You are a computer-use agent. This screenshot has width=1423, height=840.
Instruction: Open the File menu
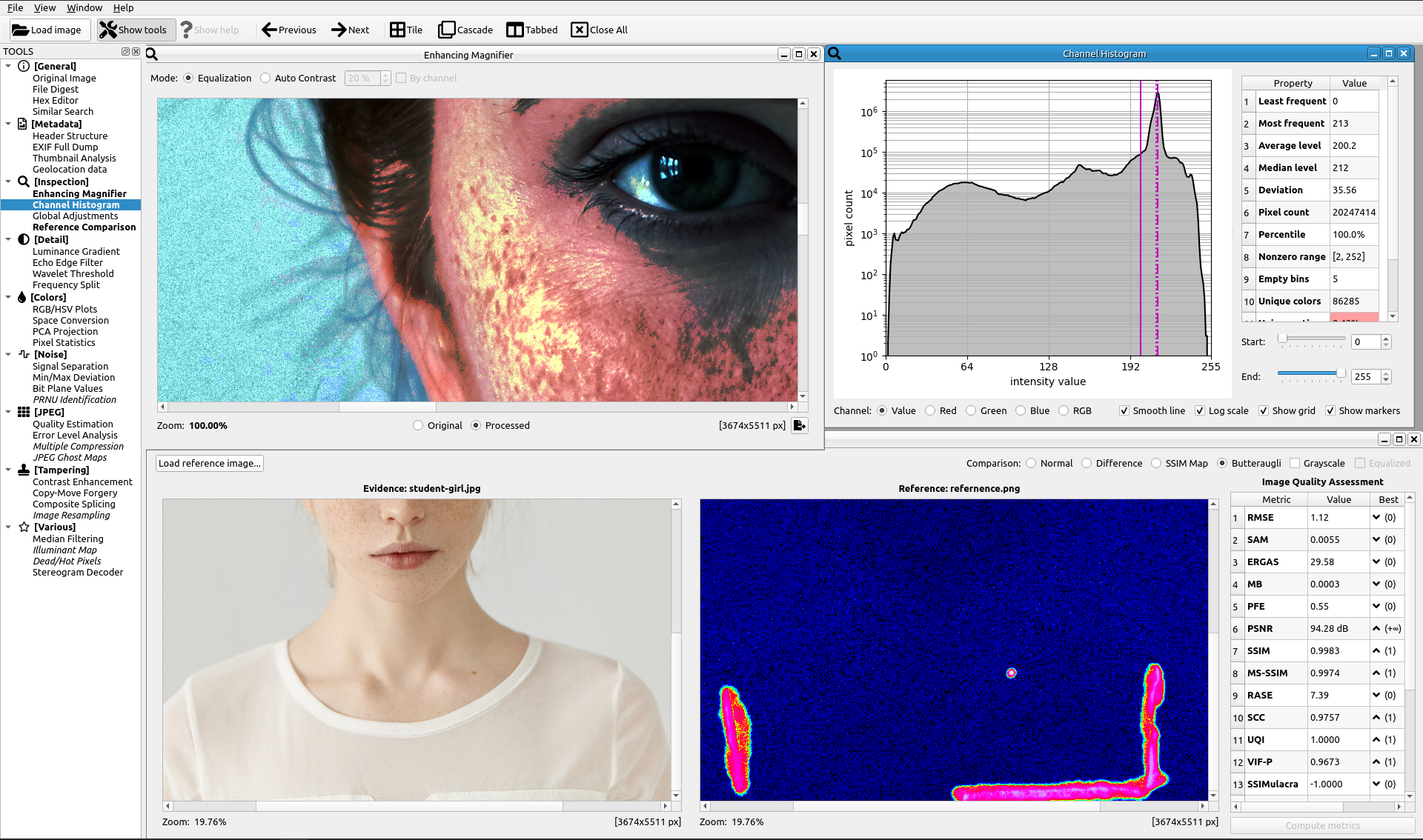pos(15,7)
